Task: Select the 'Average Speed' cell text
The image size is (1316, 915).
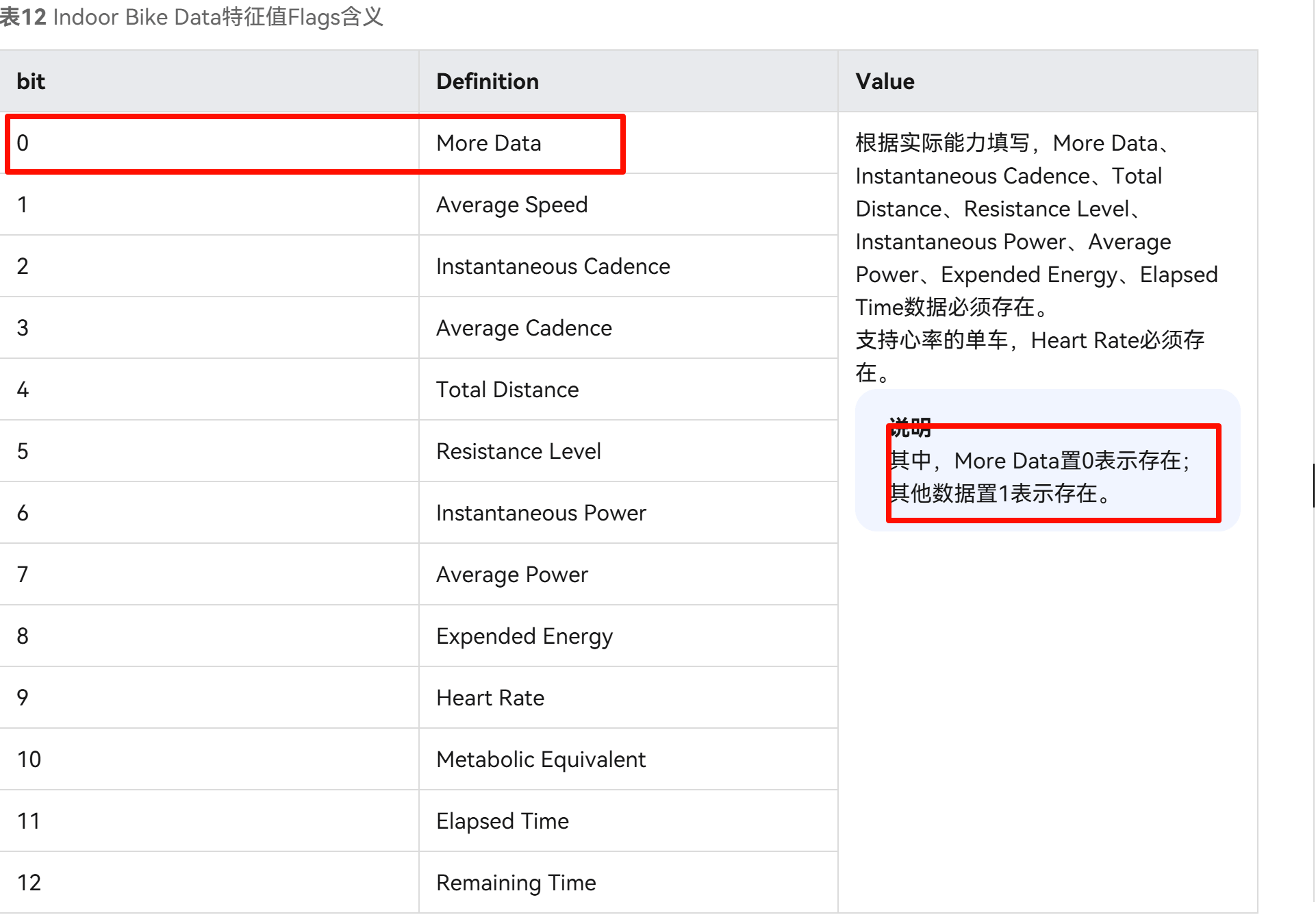Action: (x=511, y=205)
